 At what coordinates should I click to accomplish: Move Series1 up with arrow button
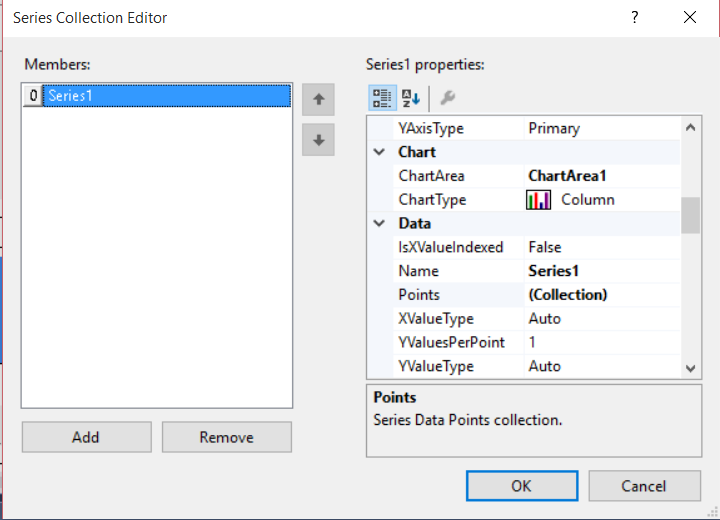point(318,99)
